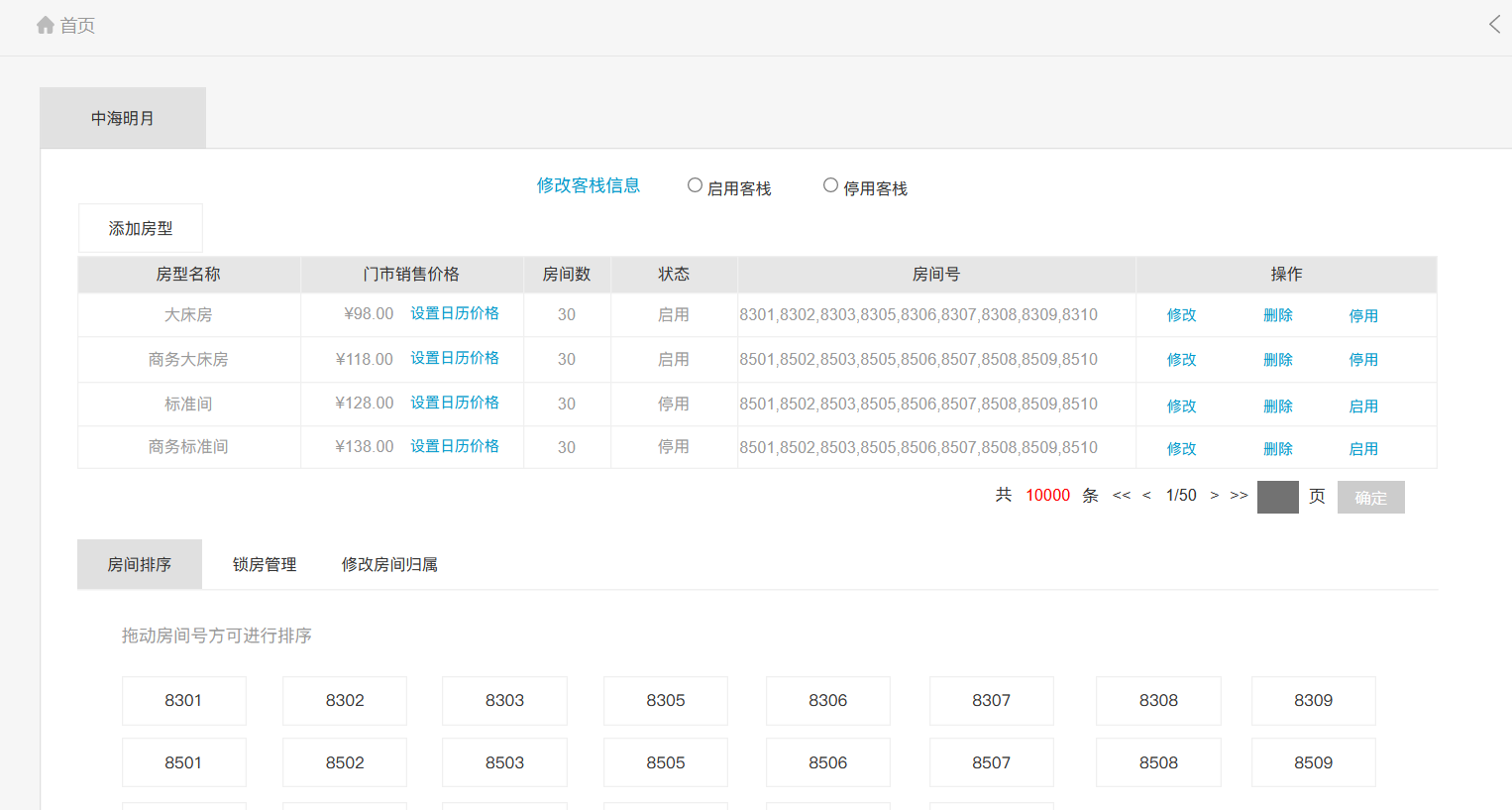Select room tile 8303

[x=504, y=701]
